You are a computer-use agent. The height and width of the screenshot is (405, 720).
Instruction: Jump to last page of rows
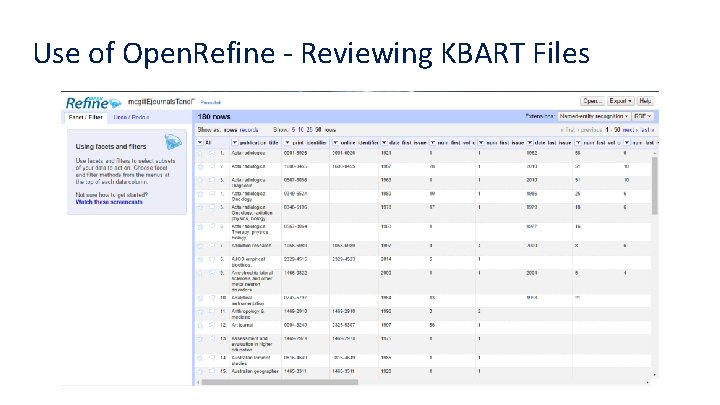pos(647,130)
